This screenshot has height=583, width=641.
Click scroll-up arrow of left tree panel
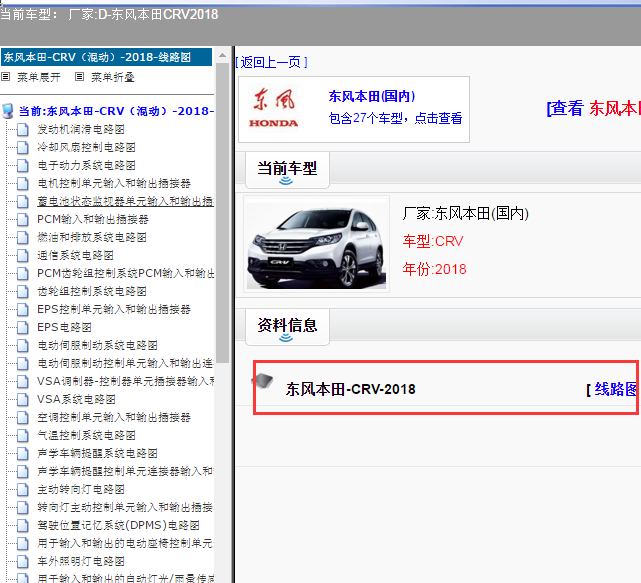pos(222,55)
